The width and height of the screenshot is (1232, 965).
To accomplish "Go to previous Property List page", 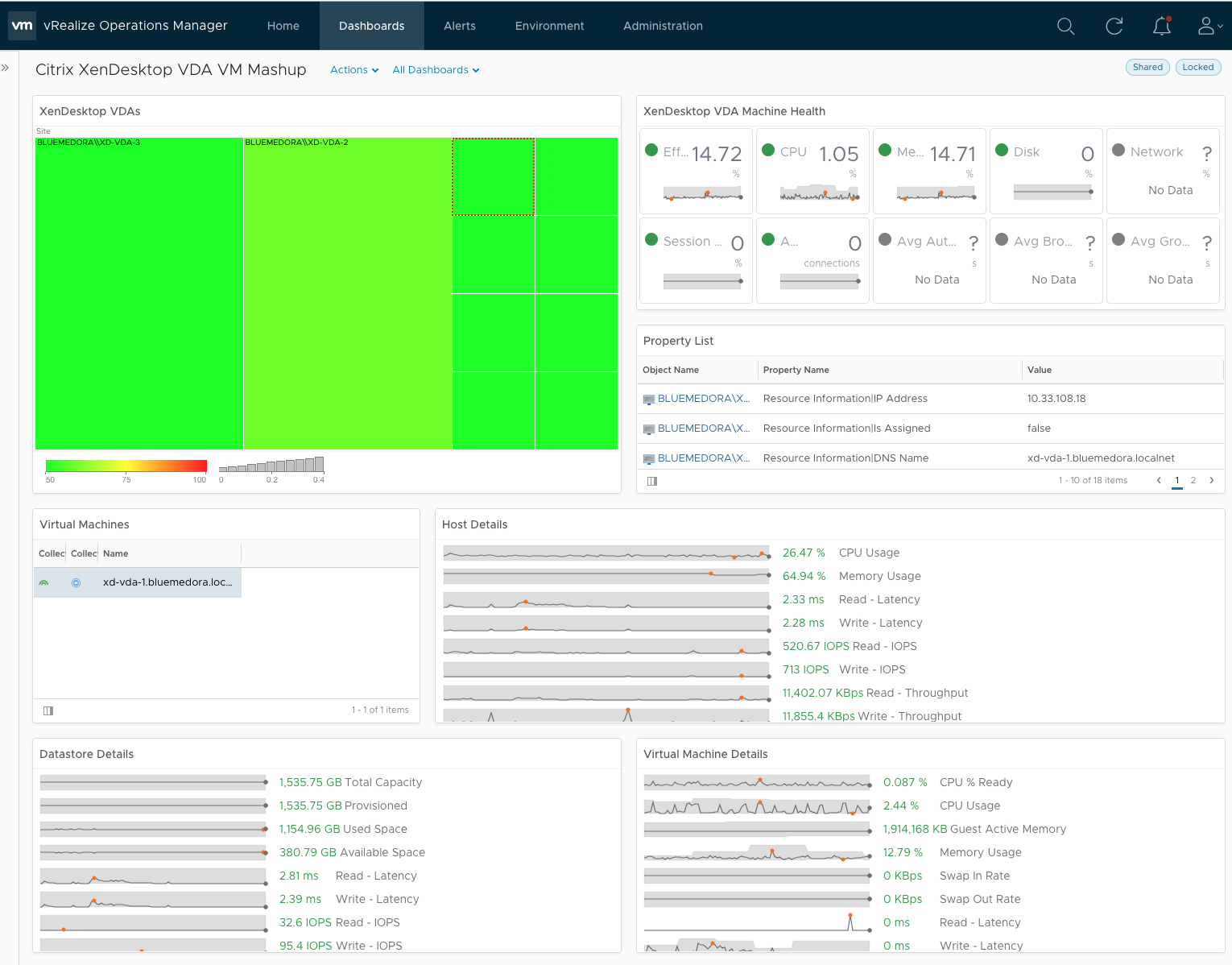I will click(1159, 480).
